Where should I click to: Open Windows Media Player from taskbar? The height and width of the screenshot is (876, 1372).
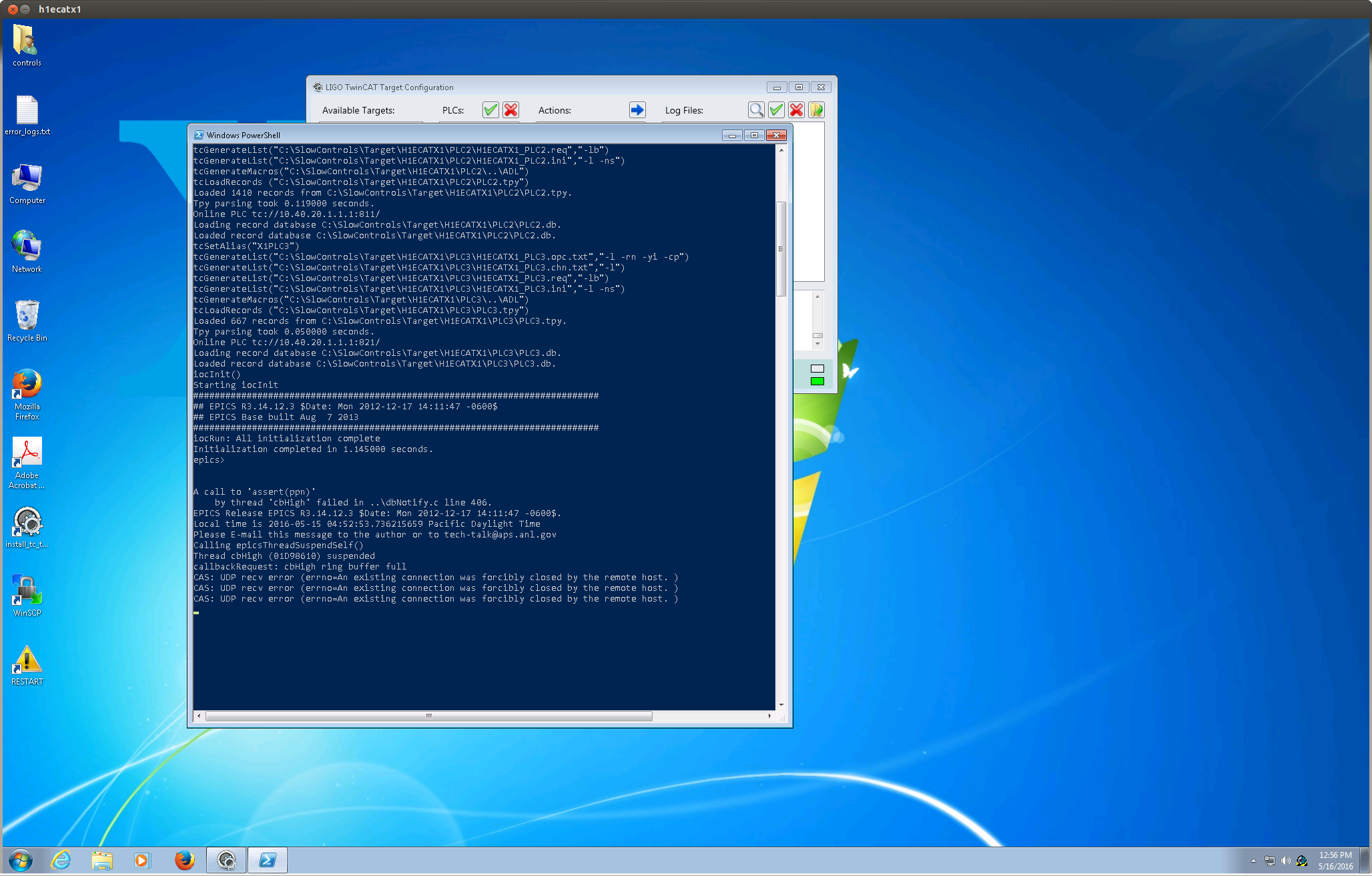click(x=142, y=860)
